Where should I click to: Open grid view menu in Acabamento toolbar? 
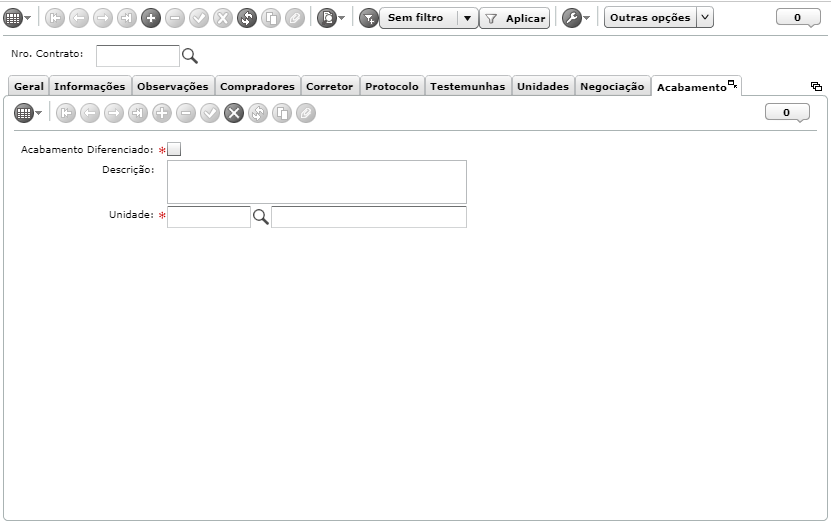[x=28, y=113]
